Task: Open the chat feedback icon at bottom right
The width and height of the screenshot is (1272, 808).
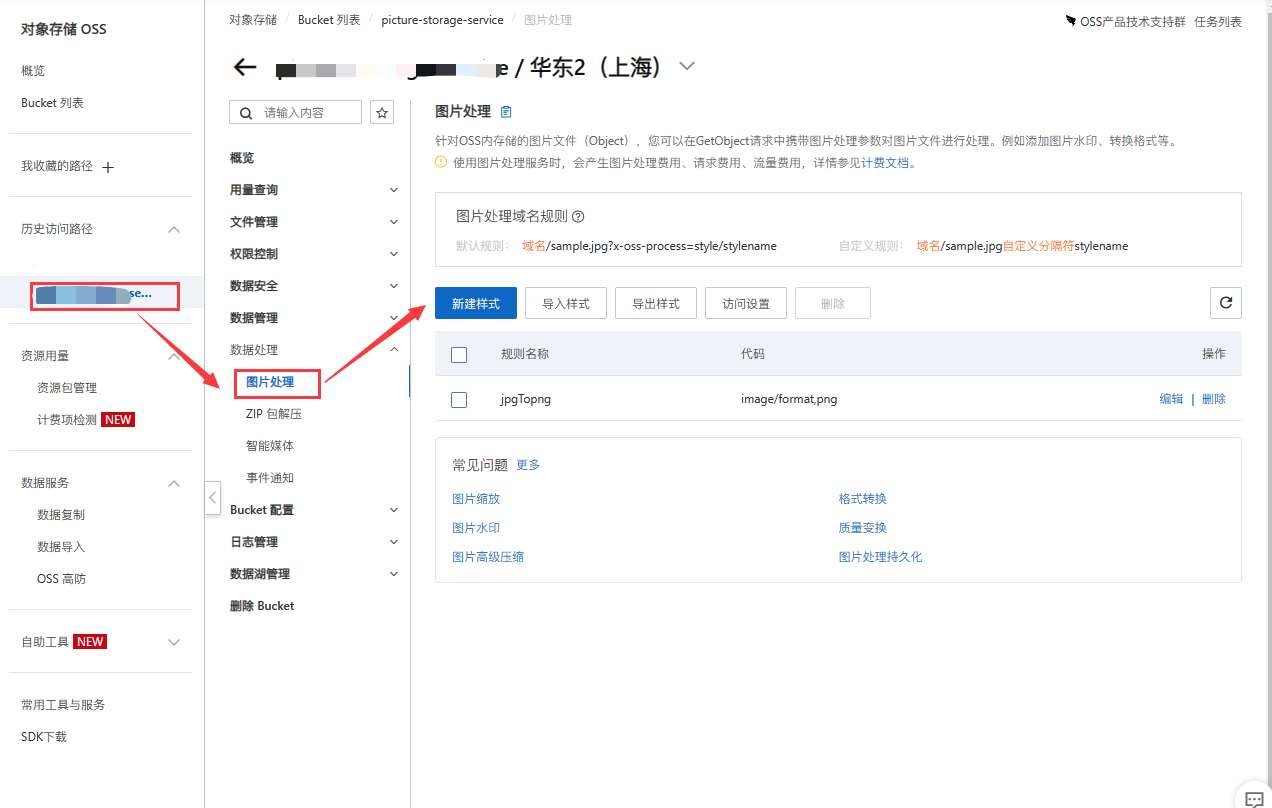Action: point(1254,798)
